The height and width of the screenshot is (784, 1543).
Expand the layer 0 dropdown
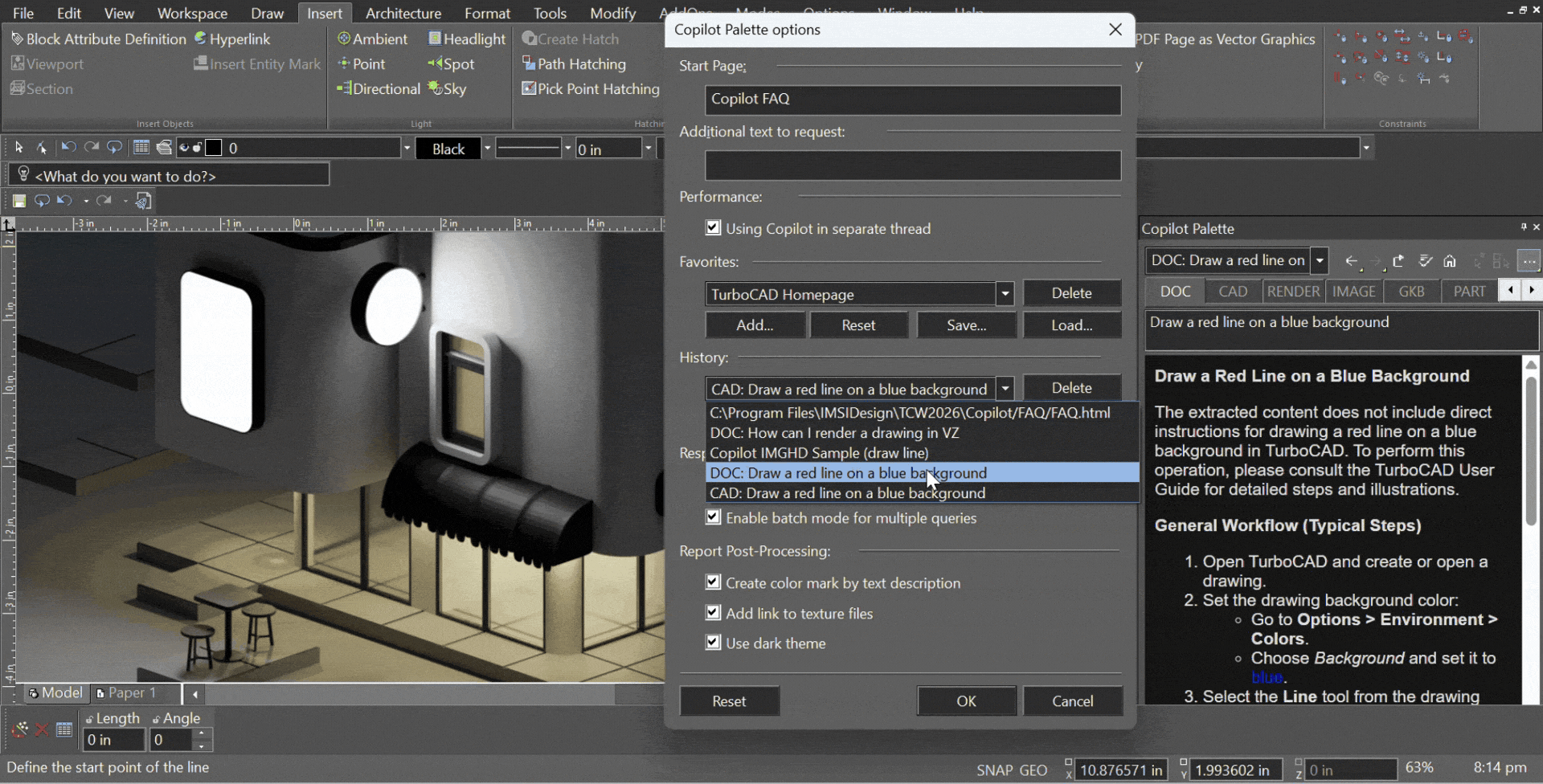407,148
